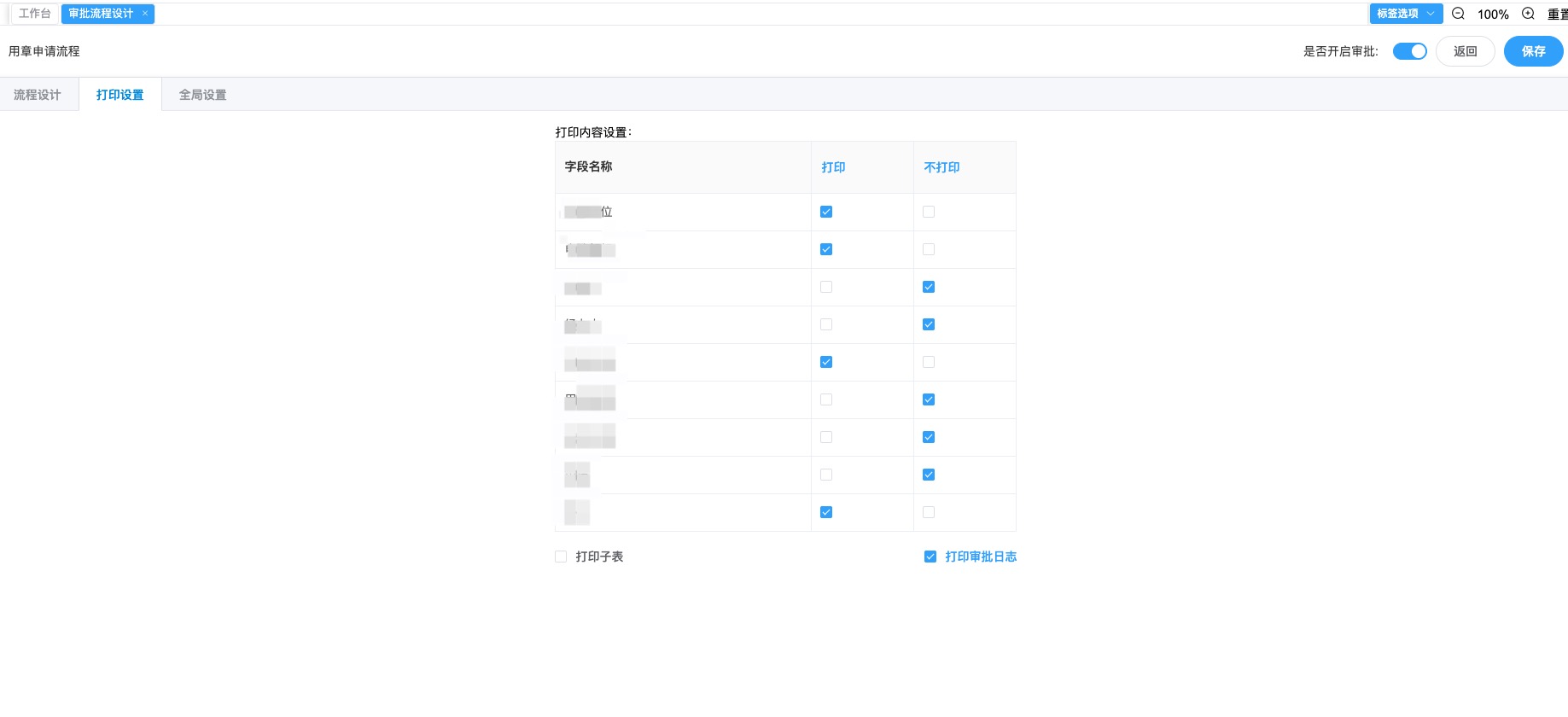Uncheck 不打印 in the fourth field row
This screenshot has height=717, width=1568.
pos(929,324)
